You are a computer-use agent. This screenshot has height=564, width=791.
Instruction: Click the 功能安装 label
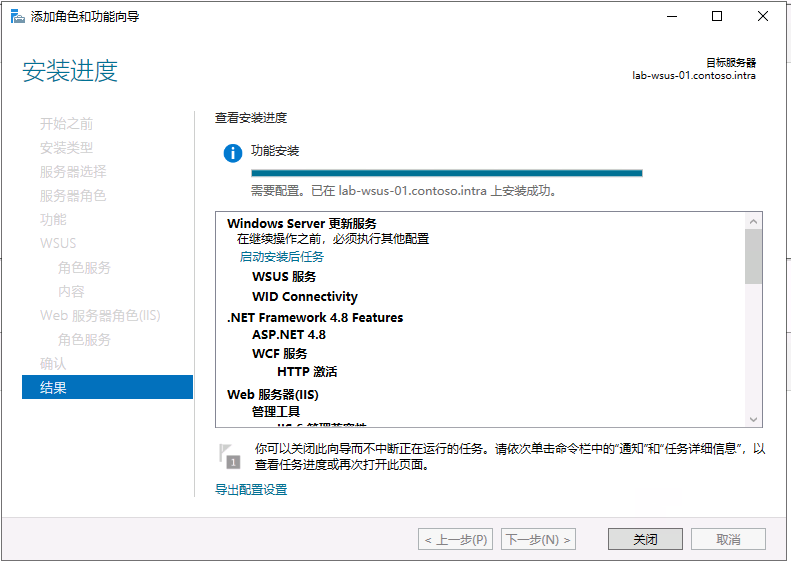point(275,150)
